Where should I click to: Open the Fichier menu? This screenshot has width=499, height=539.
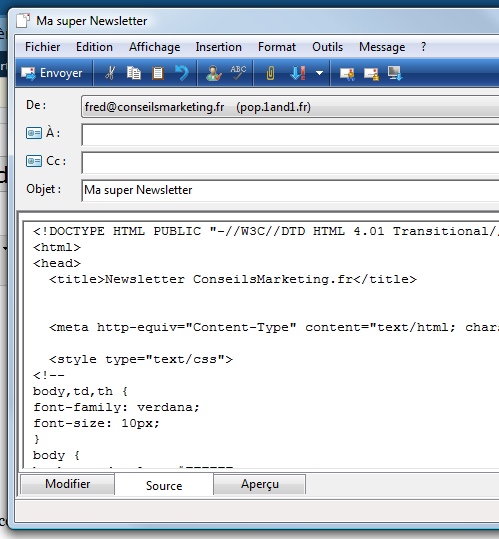point(43,47)
